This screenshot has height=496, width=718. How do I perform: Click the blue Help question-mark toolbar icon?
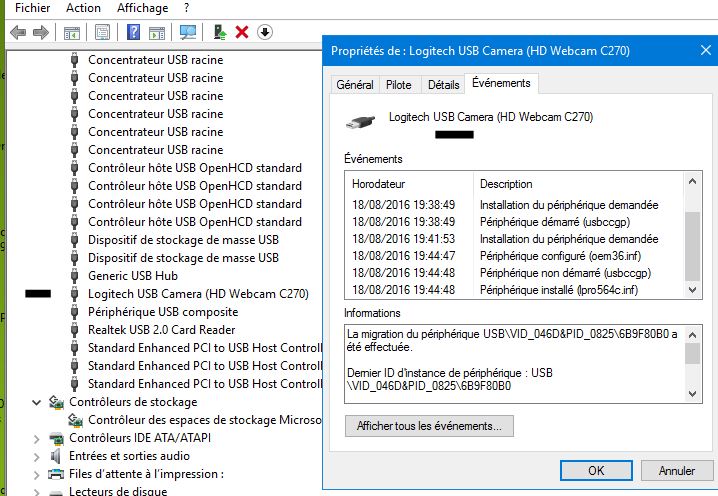133,32
